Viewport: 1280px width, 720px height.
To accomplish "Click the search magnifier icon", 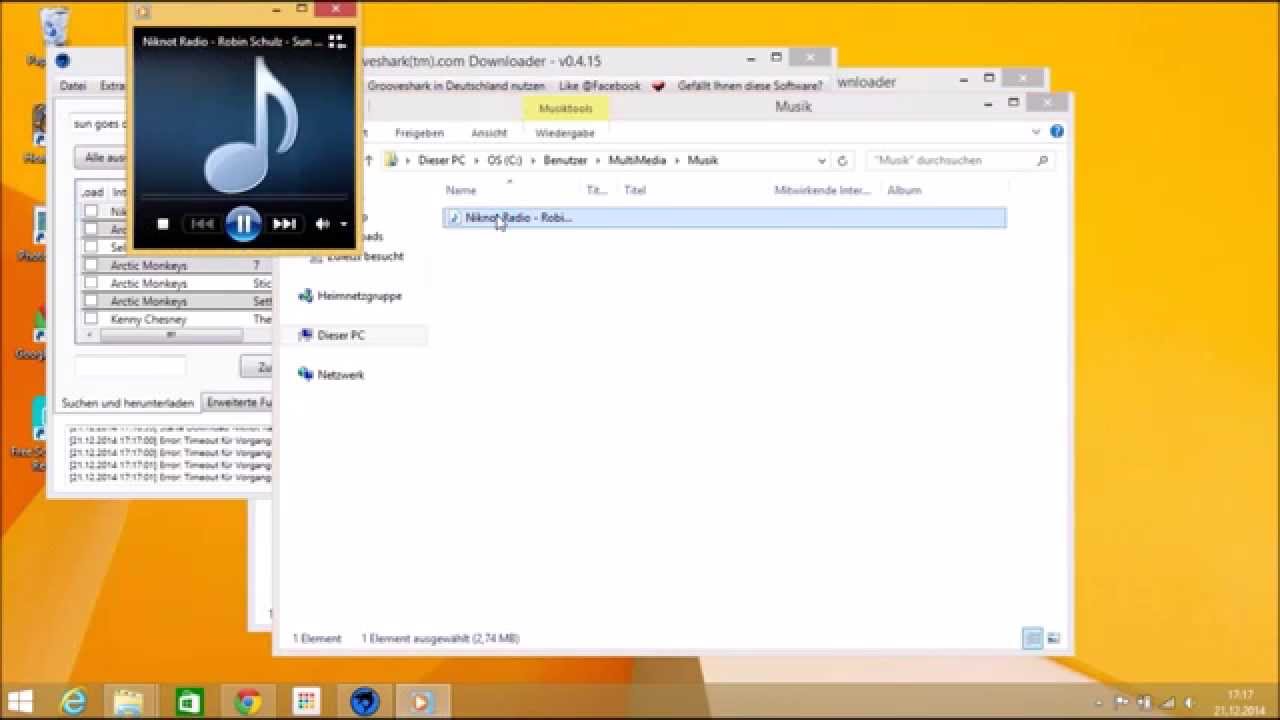I will (x=1042, y=160).
